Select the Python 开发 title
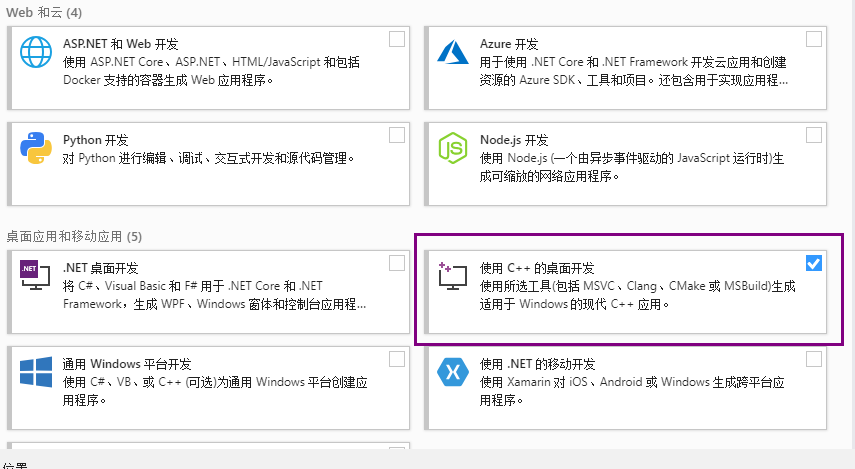 coord(95,140)
